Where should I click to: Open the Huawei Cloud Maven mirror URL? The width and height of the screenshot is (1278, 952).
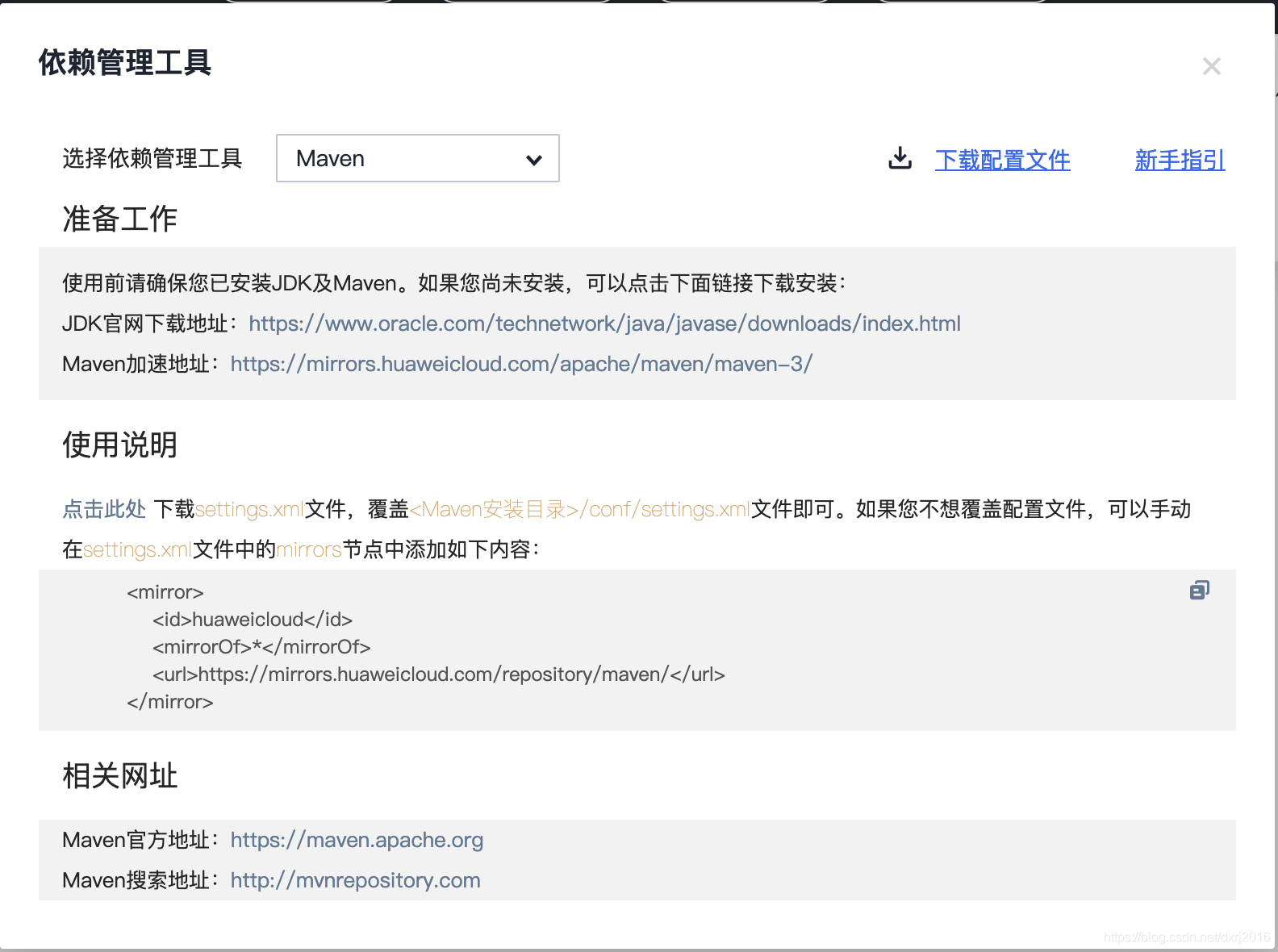click(x=521, y=364)
